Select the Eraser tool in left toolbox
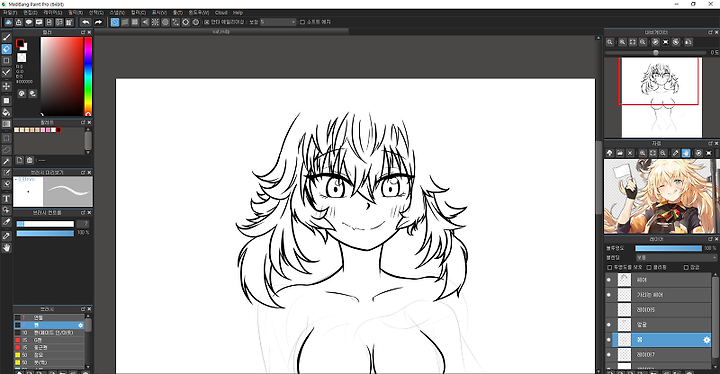The width and height of the screenshot is (720, 374). (6, 49)
